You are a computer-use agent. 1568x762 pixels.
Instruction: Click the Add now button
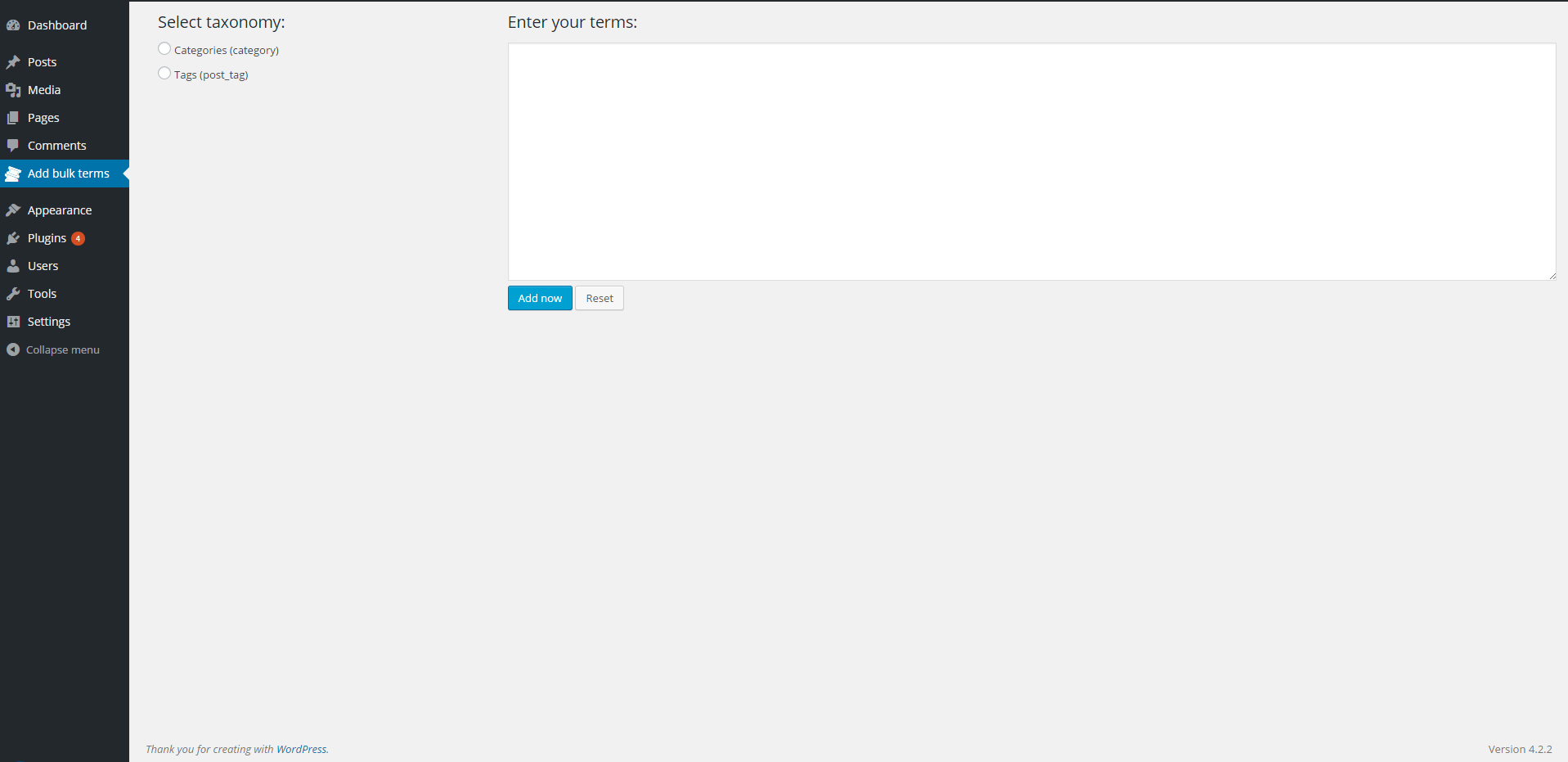pyautogui.click(x=540, y=298)
